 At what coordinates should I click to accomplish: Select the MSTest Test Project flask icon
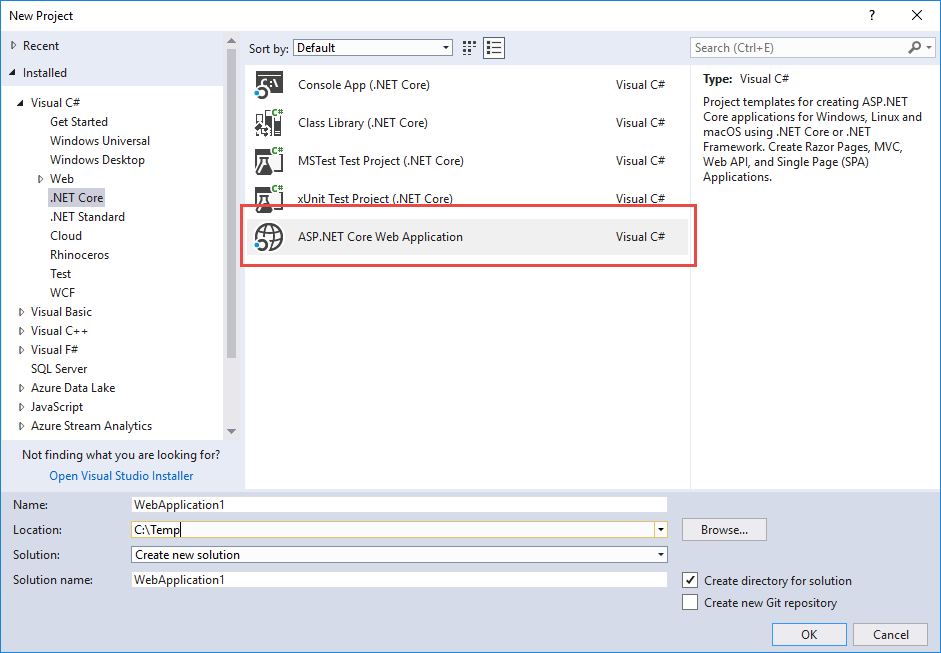(270, 161)
